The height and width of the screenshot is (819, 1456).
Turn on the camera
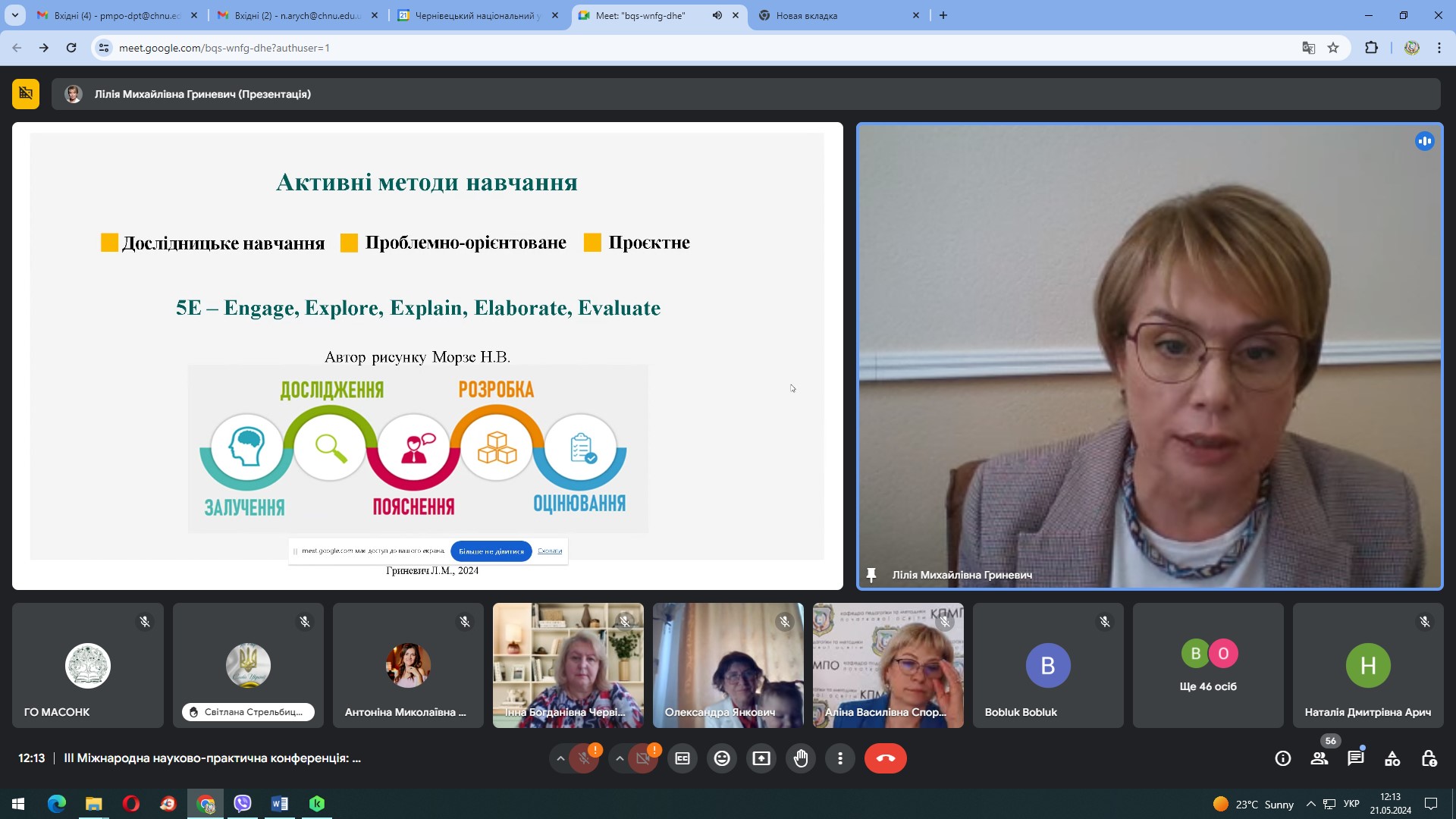point(643,758)
